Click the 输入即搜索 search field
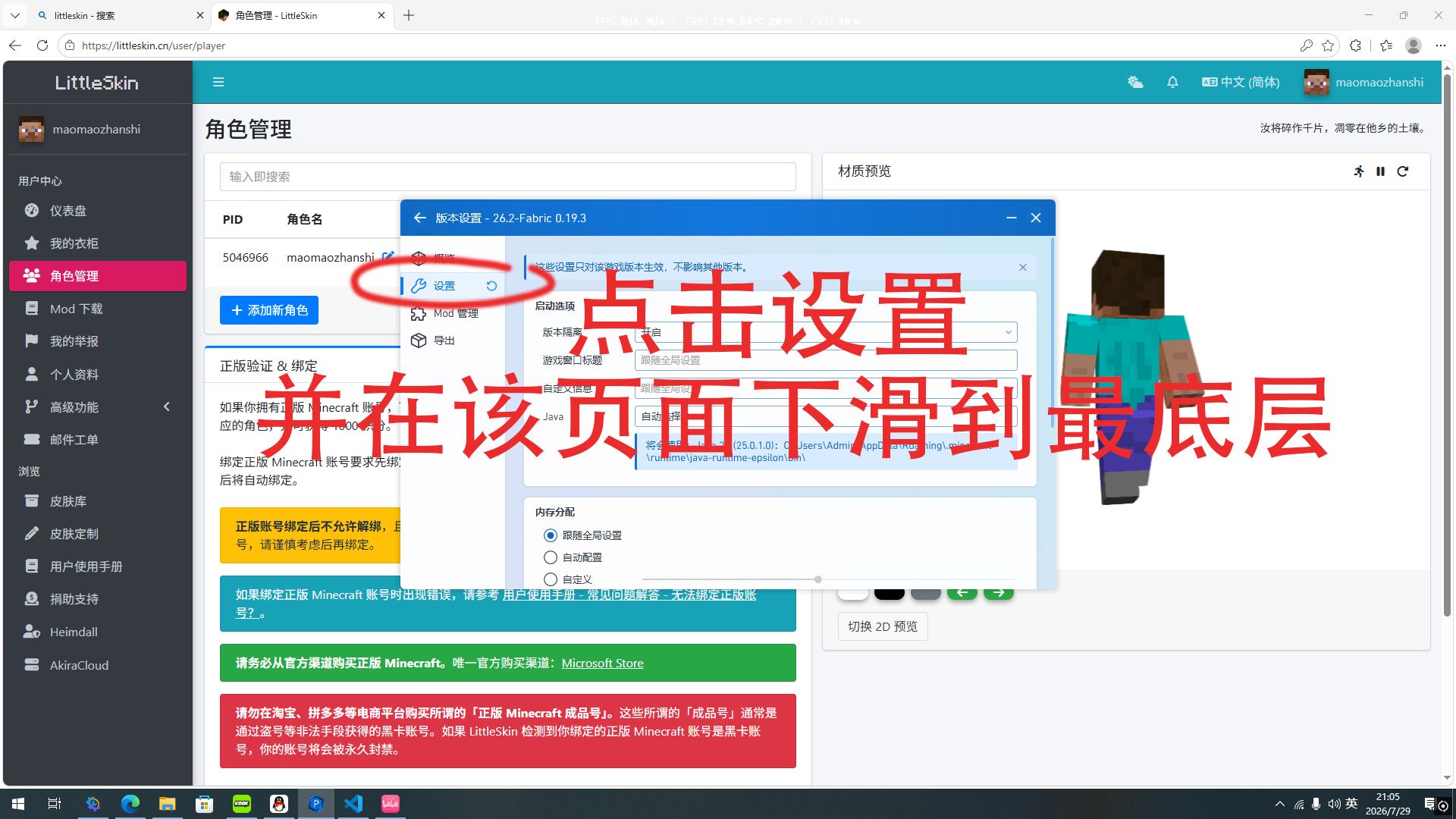 pos(508,177)
